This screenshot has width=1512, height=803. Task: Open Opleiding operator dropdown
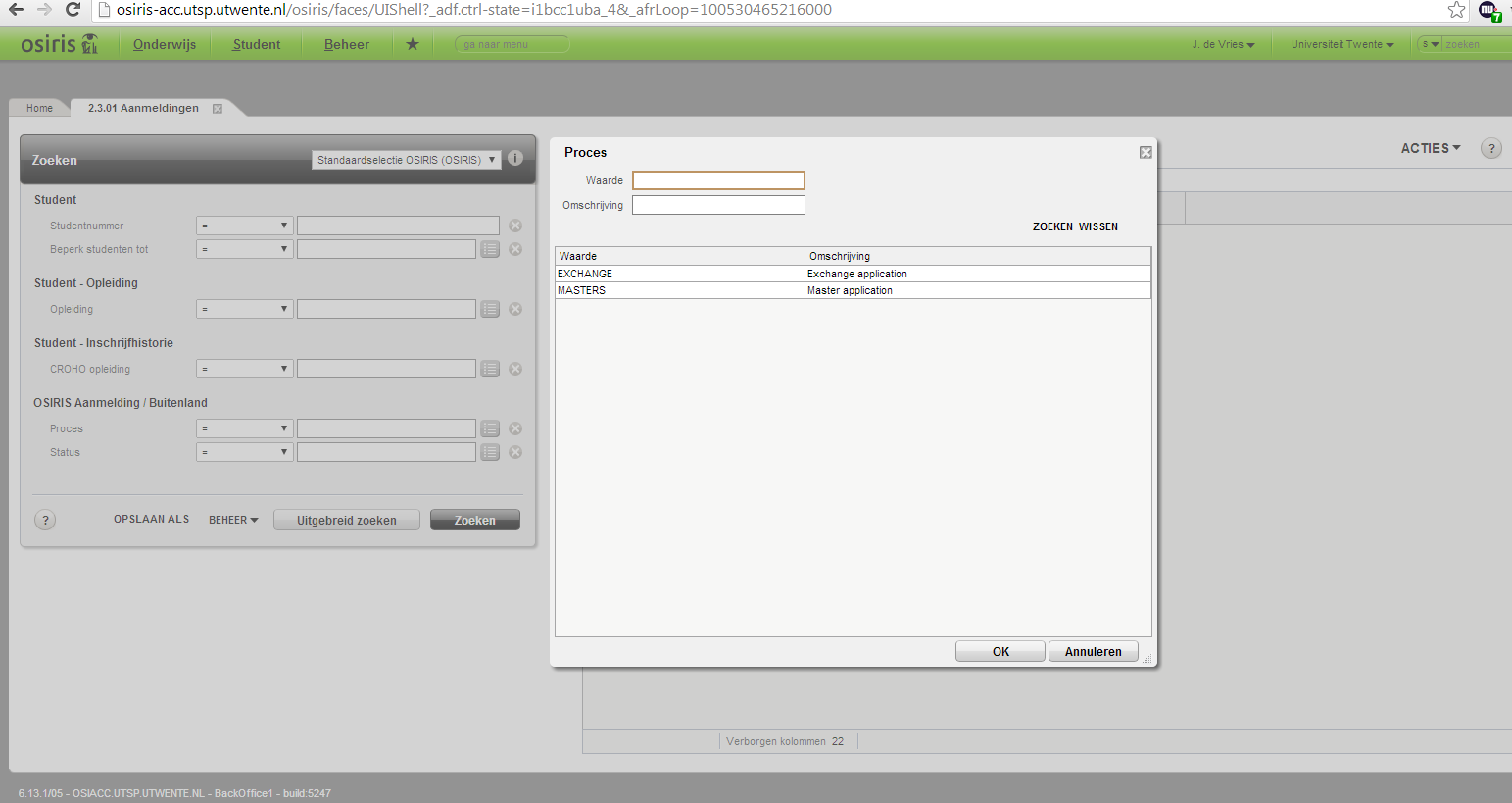tap(244, 309)
